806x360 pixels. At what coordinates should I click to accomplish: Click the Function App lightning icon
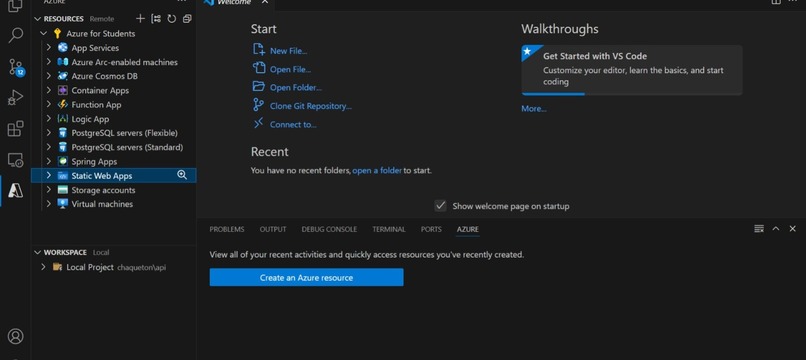(x=63, y=104)
